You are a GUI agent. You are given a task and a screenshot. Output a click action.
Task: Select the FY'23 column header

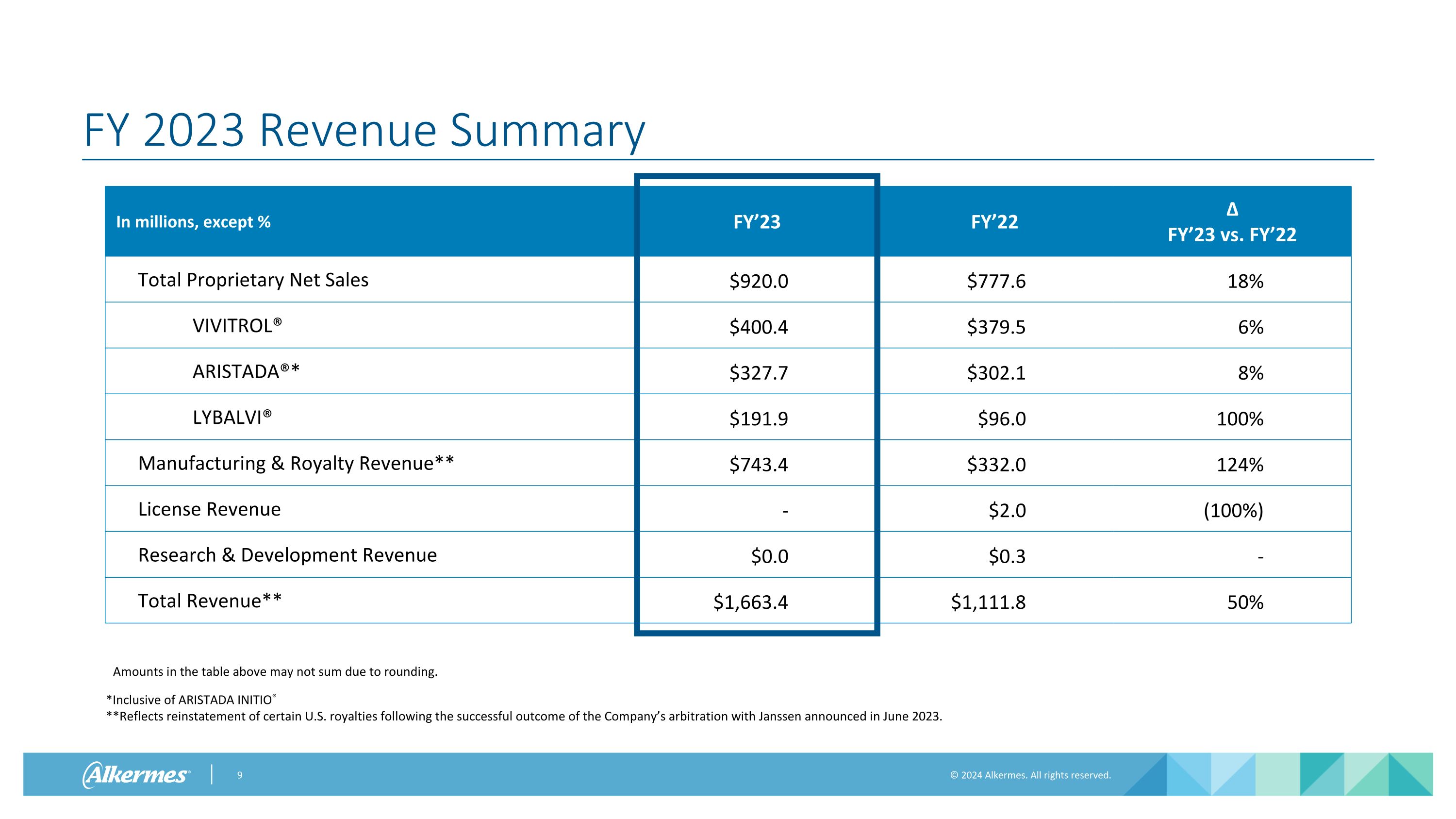[x=756, y=221]
